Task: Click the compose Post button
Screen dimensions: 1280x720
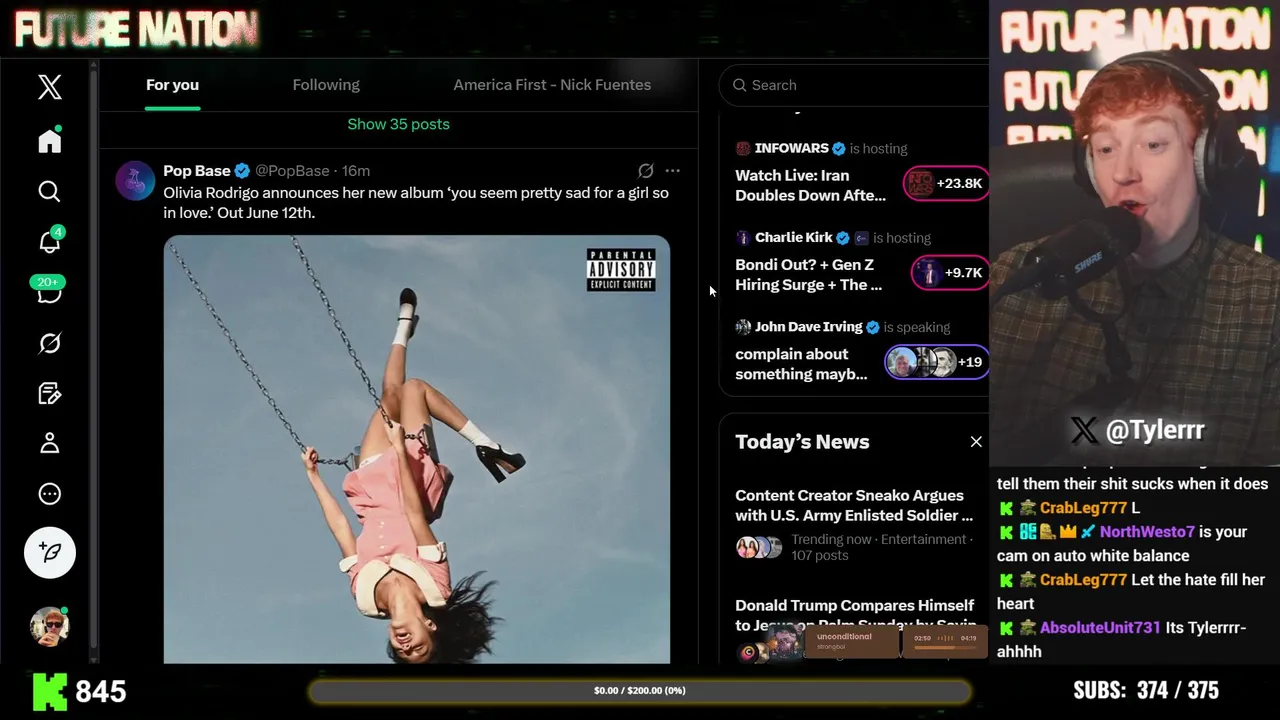Action: coord(49,552)
